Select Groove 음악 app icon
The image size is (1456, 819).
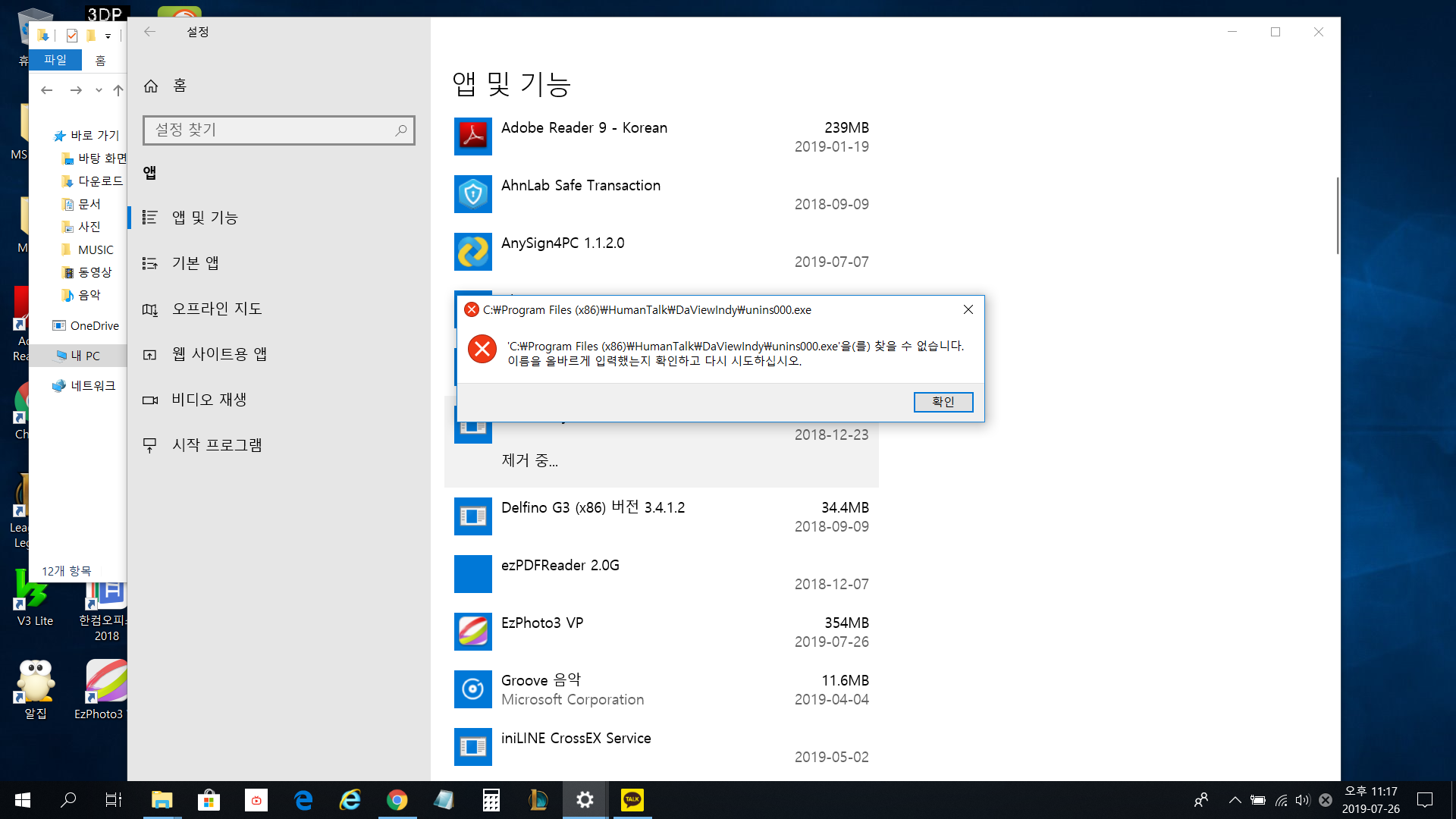(473, 689)
